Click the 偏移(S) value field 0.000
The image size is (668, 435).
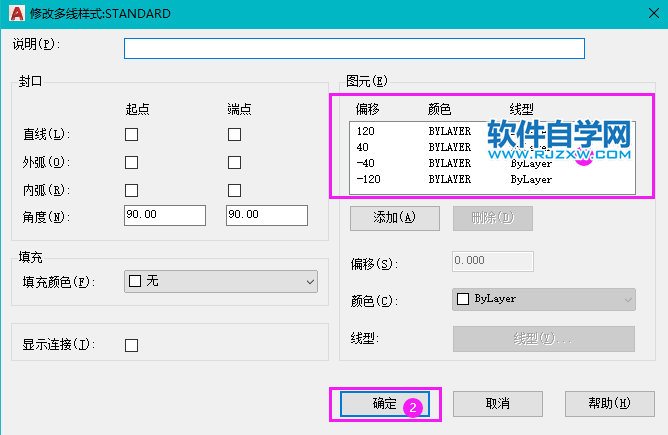492,261
